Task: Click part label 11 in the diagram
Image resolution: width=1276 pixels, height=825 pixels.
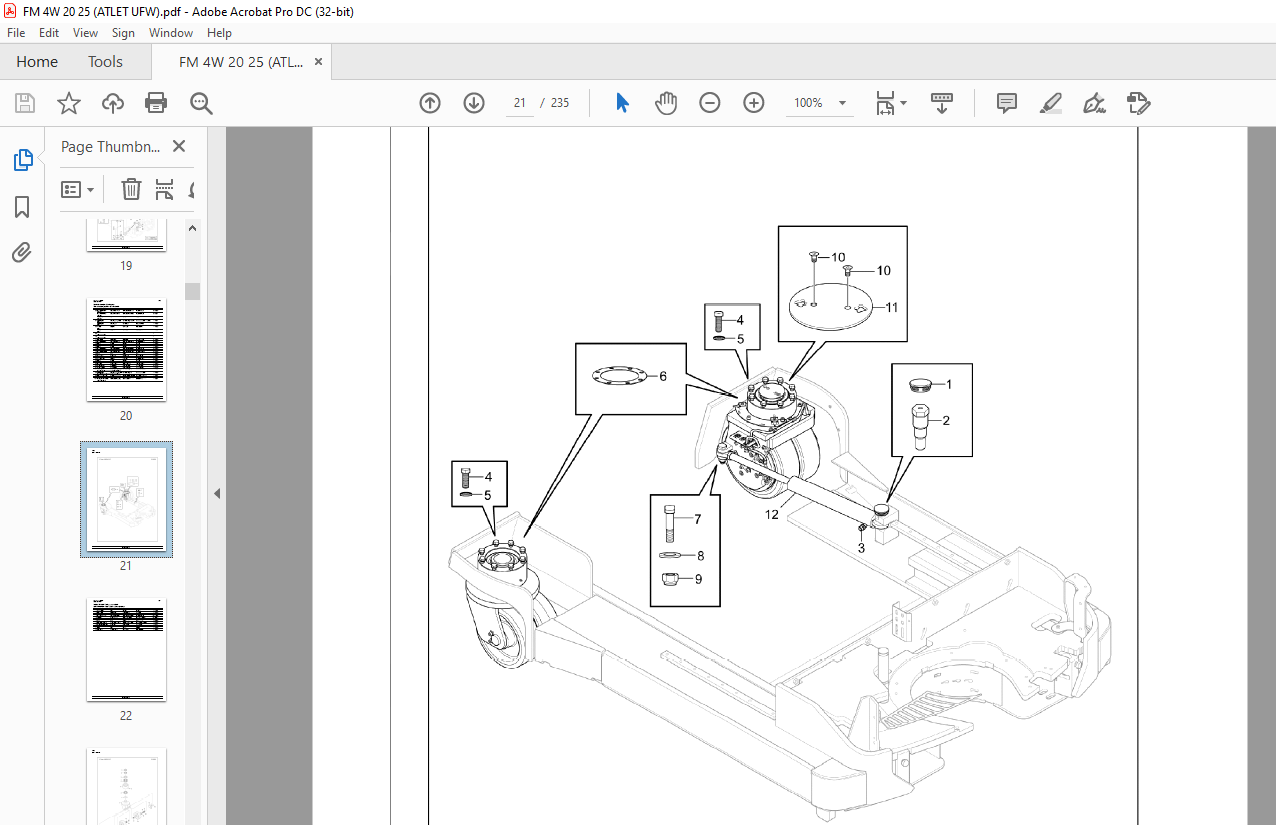Action: tap(891, 307)
